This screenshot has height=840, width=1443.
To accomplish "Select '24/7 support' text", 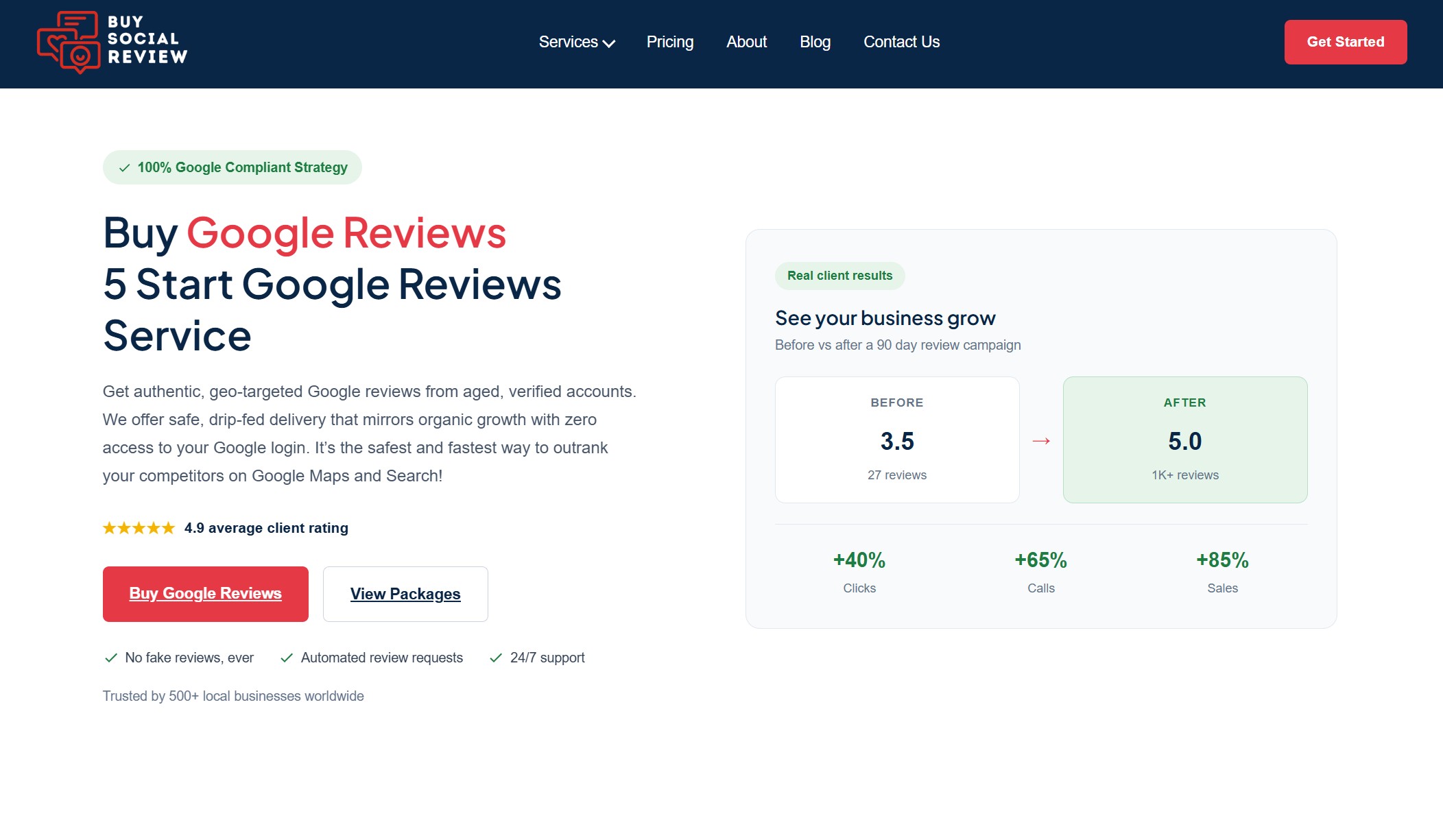I will (547, 658).
